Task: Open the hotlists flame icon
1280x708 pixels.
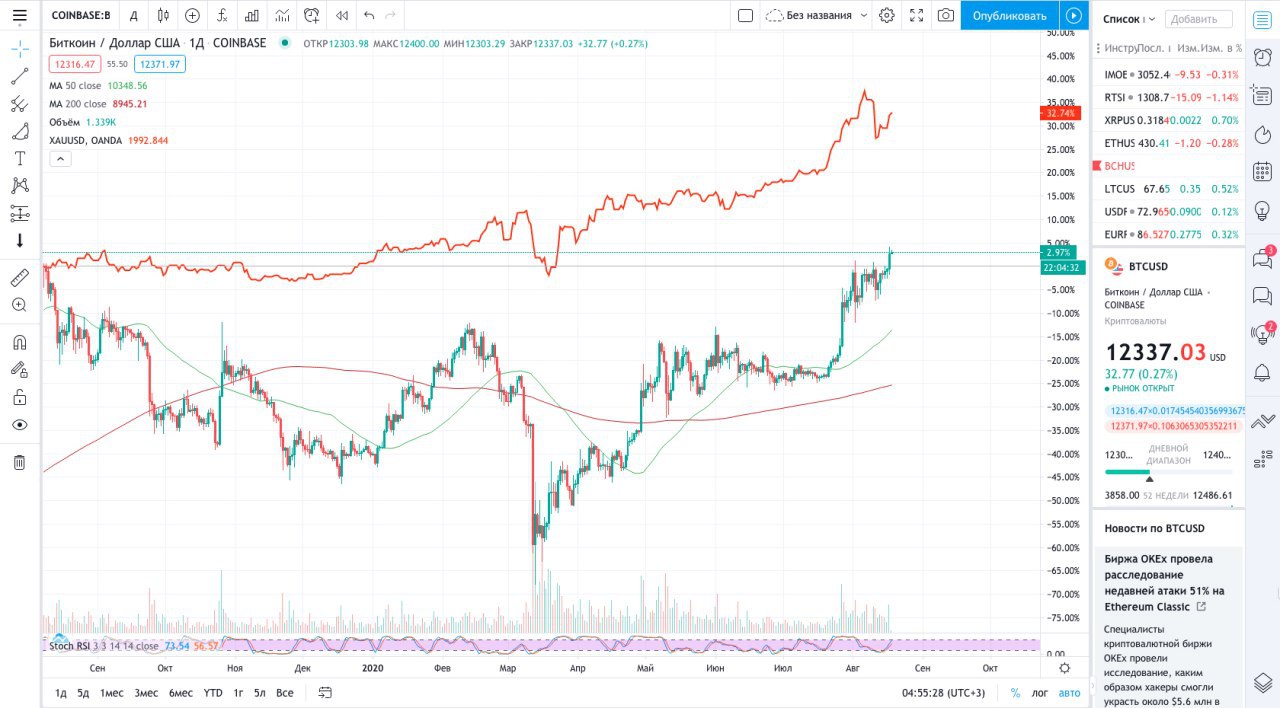Action: click(1262, 133)
